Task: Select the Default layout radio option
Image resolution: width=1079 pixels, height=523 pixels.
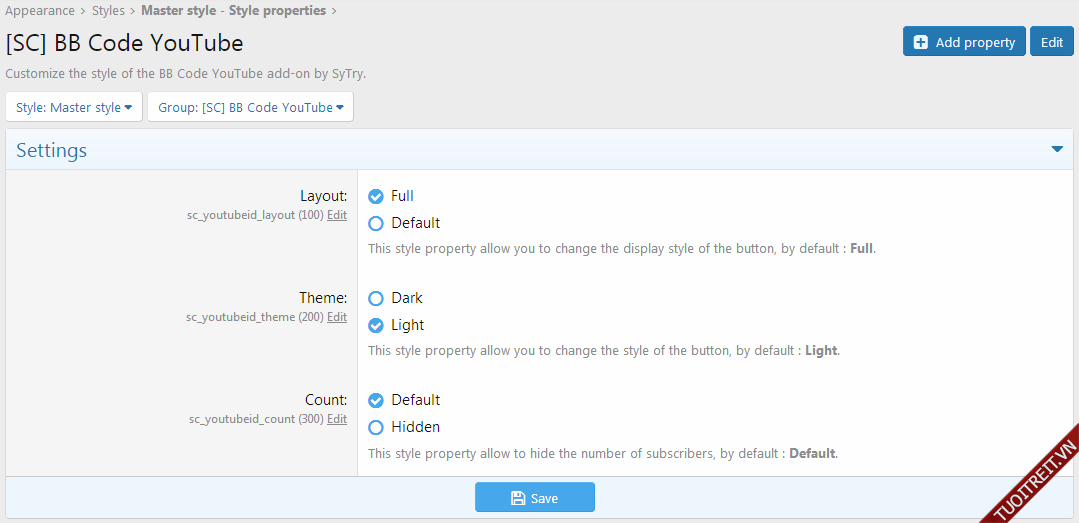Action: tap(376, 223)
